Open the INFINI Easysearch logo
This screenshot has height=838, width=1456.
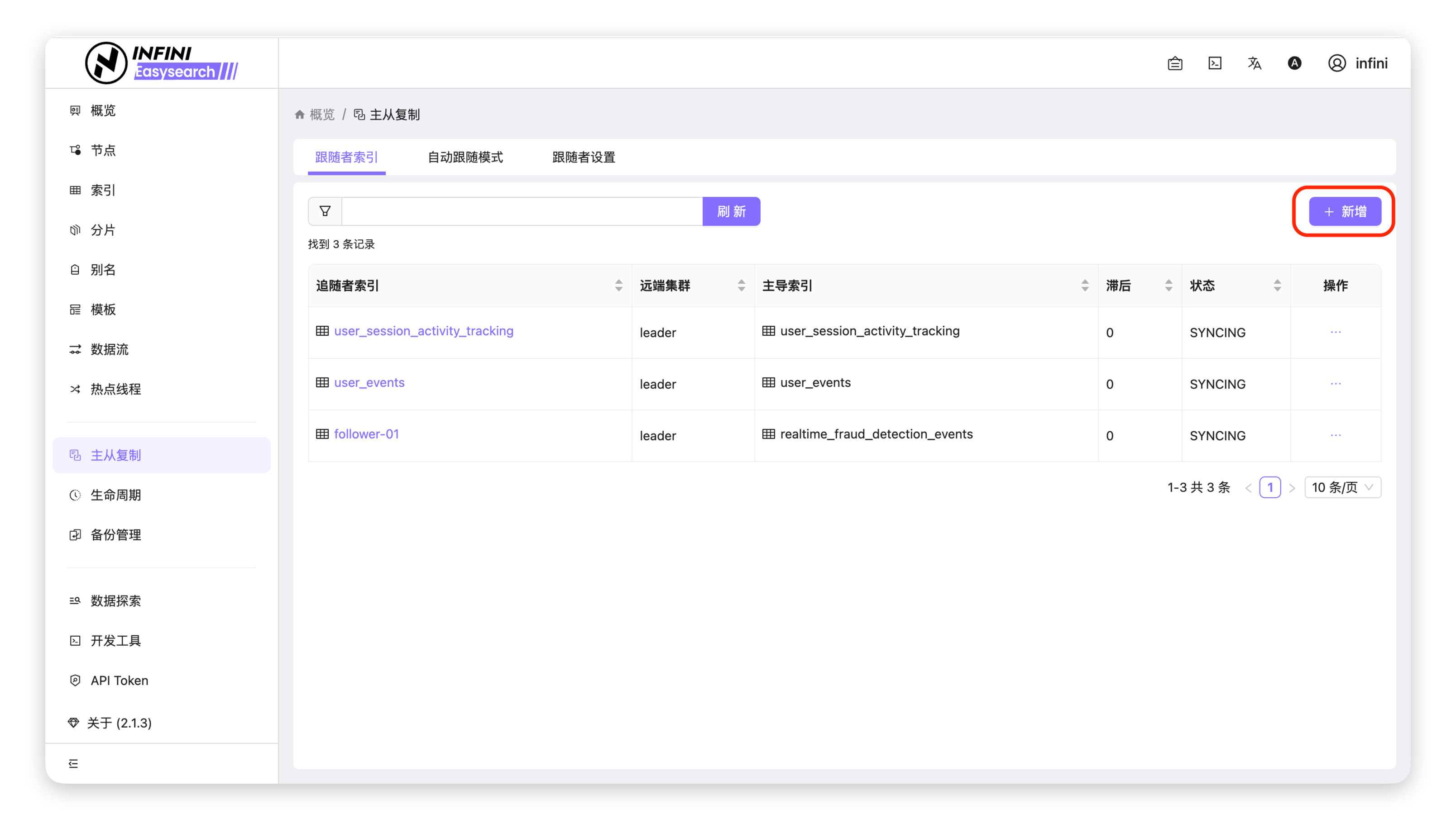pos(162,63)
